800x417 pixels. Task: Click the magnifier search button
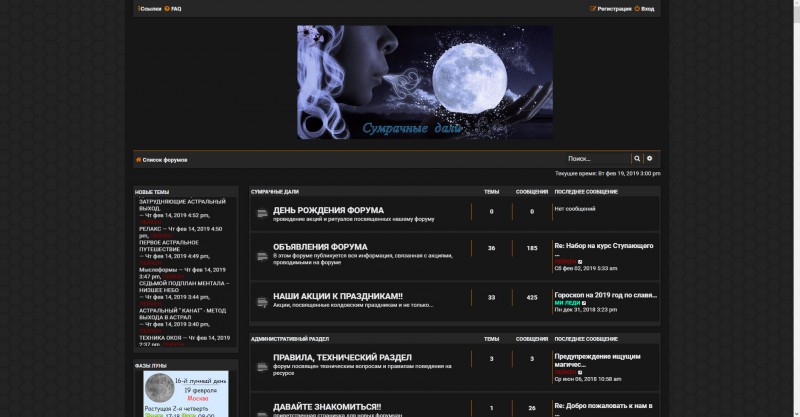[x=637, y=159]
